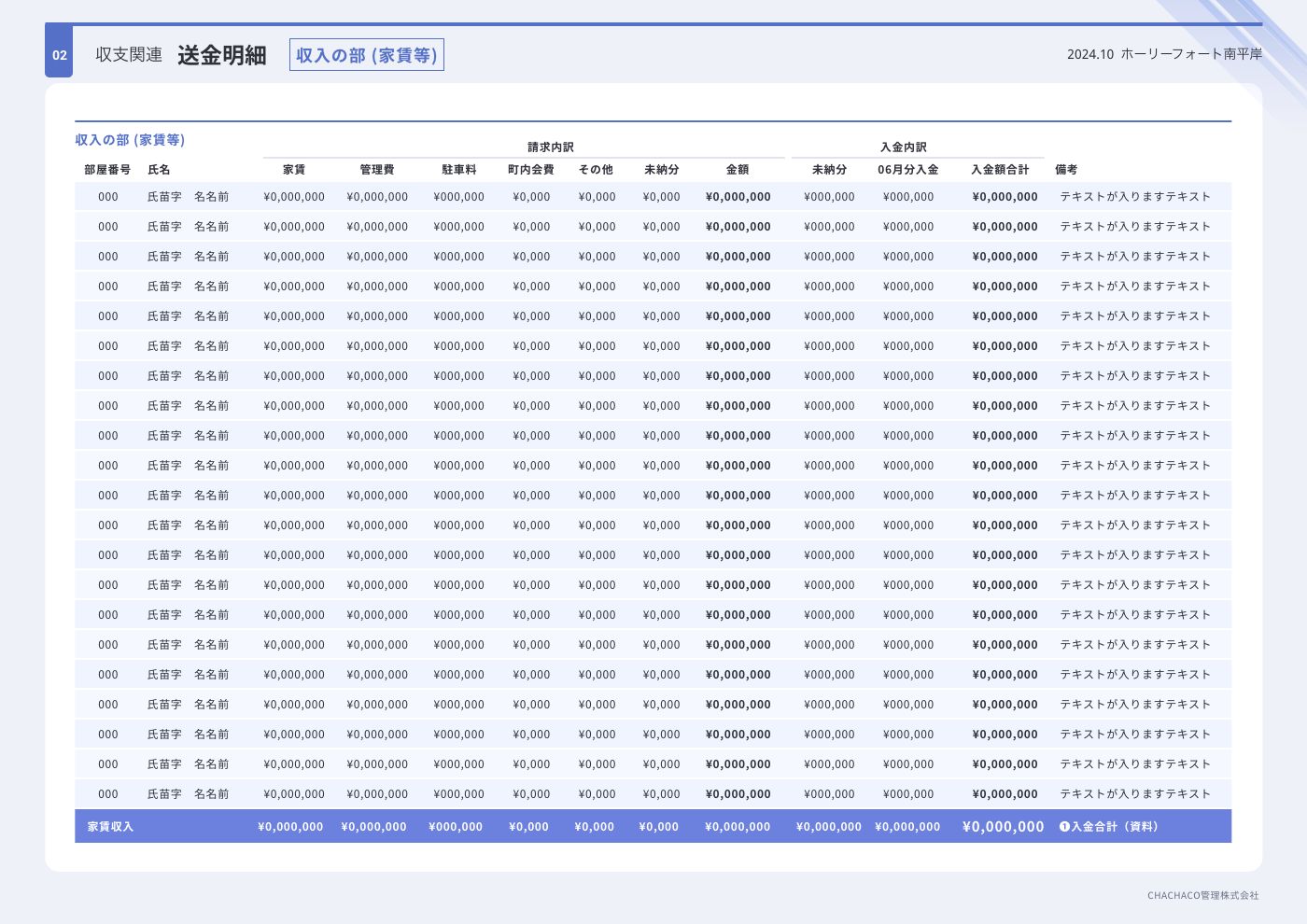
Task: Click the 収支関連 category label
Action: pyautogui.click(x=129, y=55)
